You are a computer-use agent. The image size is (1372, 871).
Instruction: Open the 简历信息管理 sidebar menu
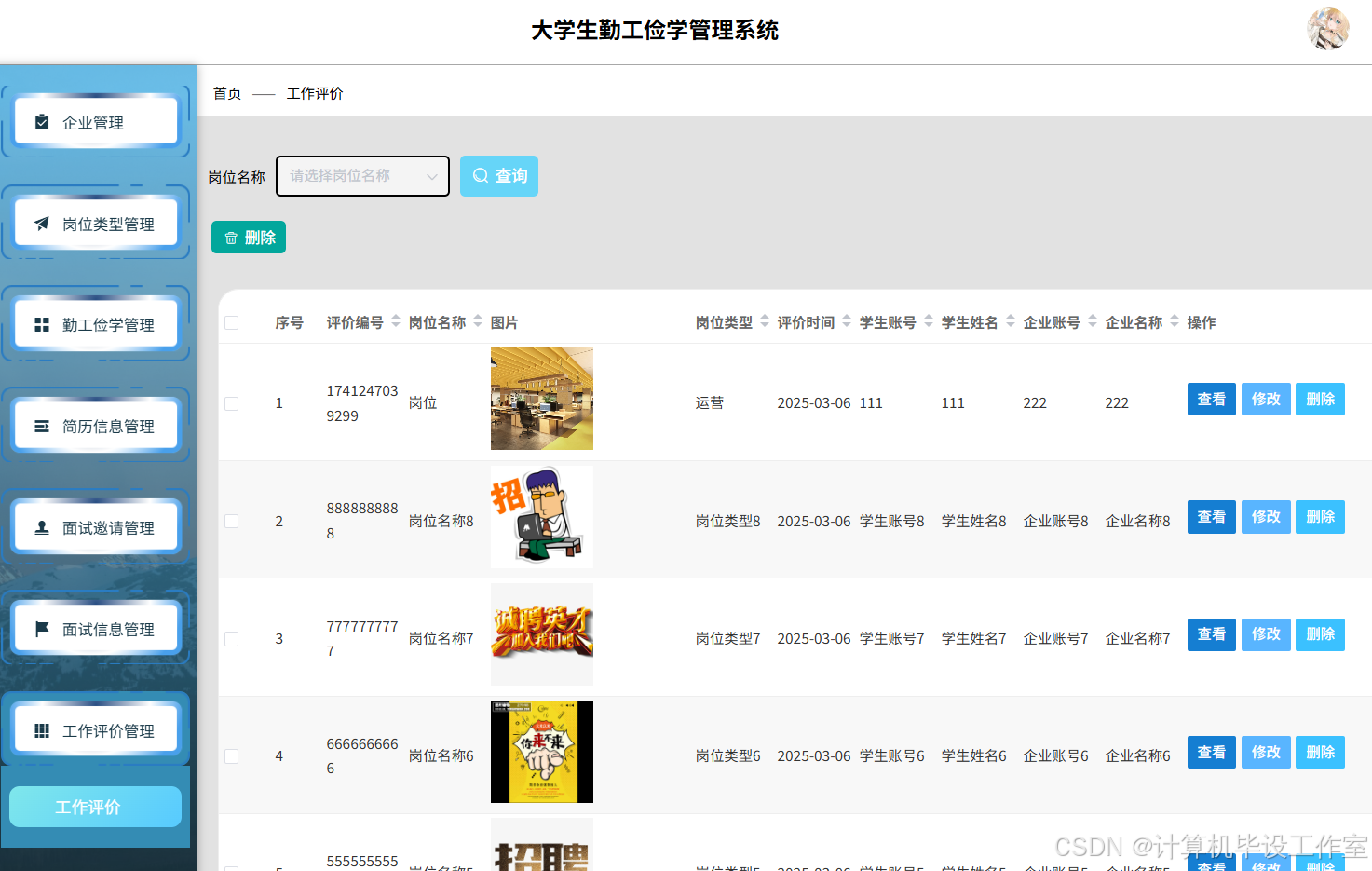pos(96,426)
